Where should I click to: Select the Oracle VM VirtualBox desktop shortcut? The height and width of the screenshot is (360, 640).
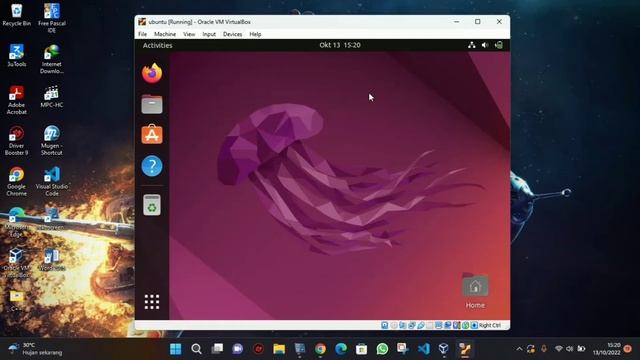16,263
